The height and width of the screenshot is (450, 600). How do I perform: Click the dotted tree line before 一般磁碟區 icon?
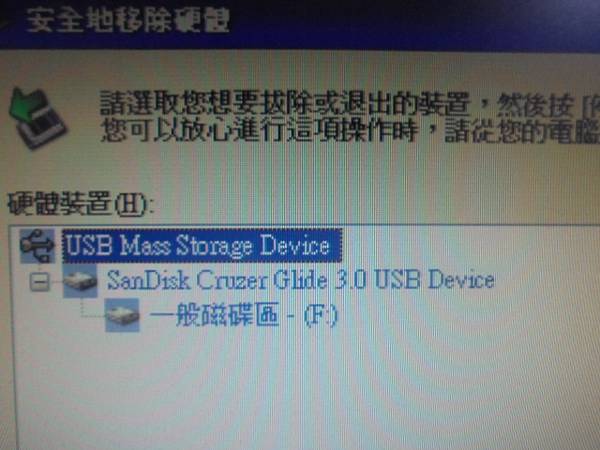[93, 309]
